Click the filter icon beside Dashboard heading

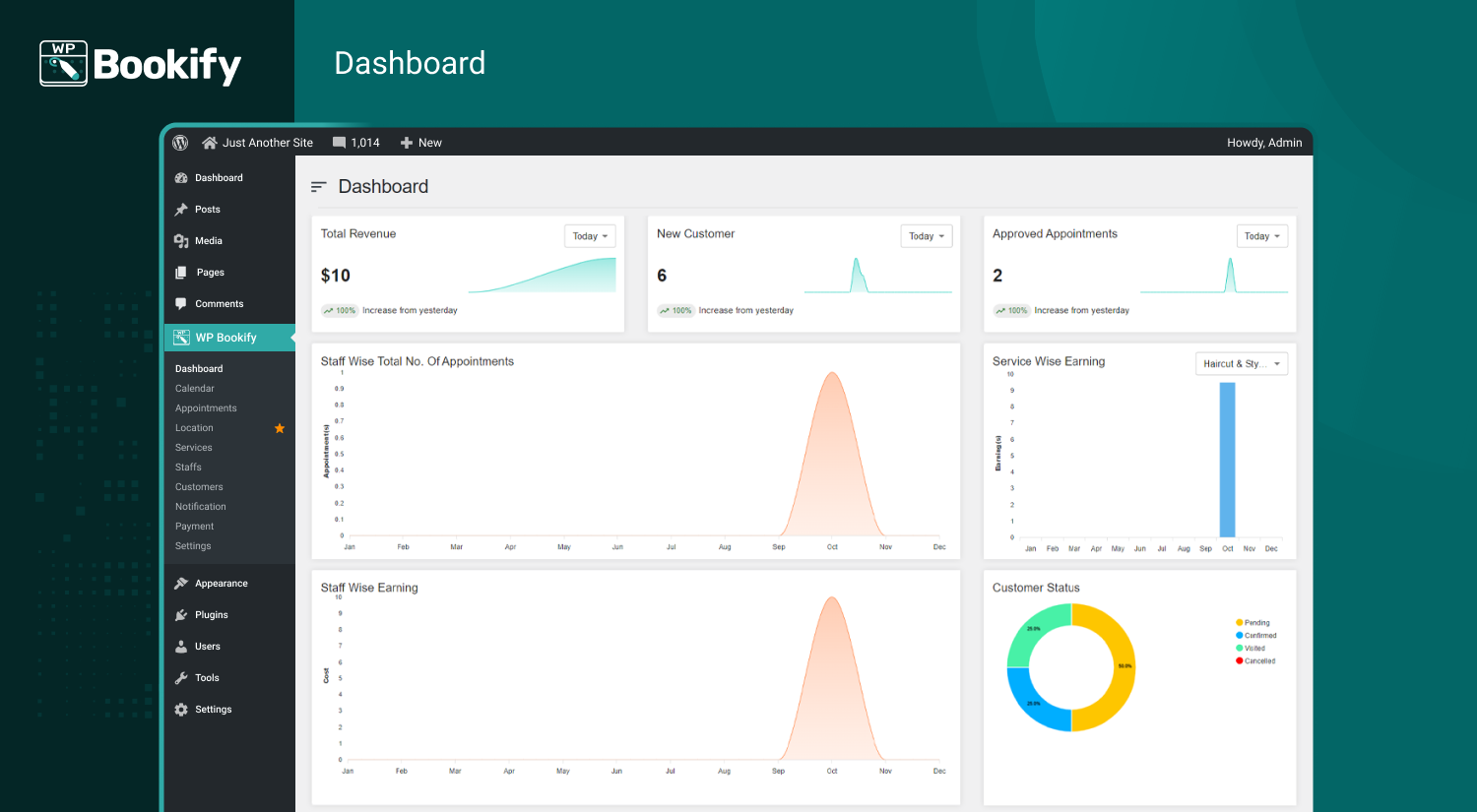pos(318,186)
